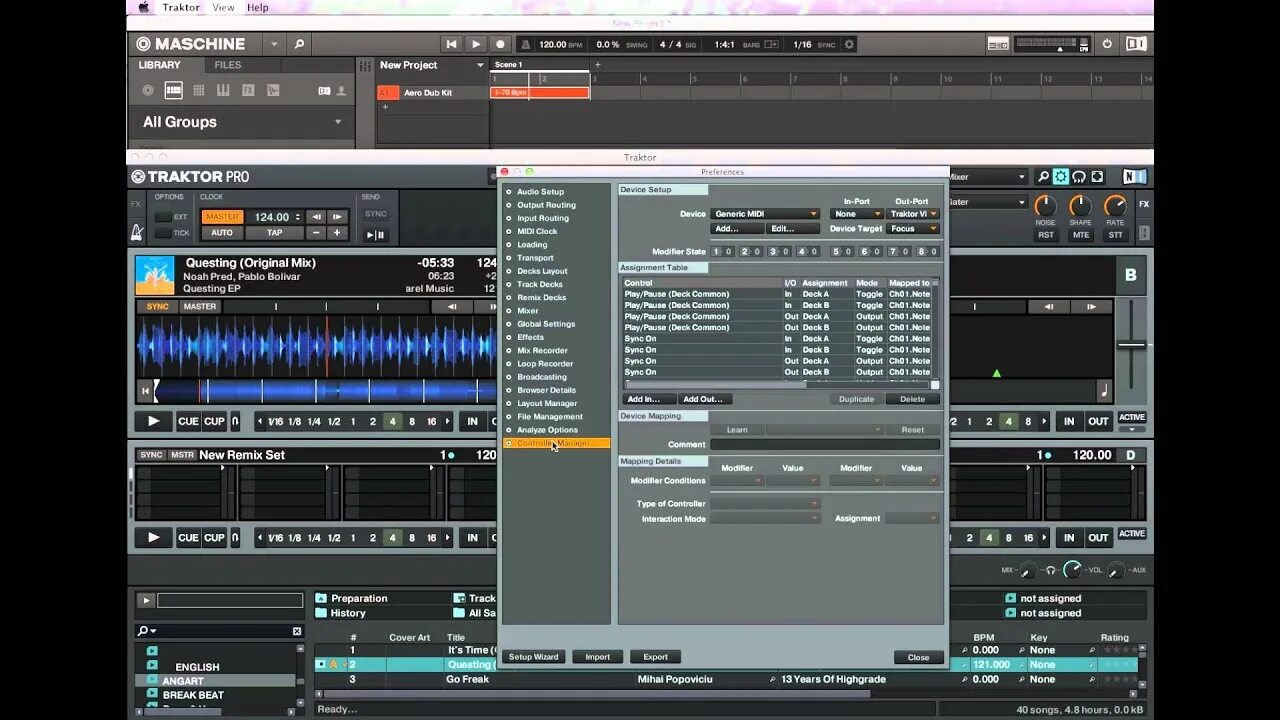Screen dimensions: 1280x720
Task: Click SEND SYNC button
Action: click(x=375, y=214)
